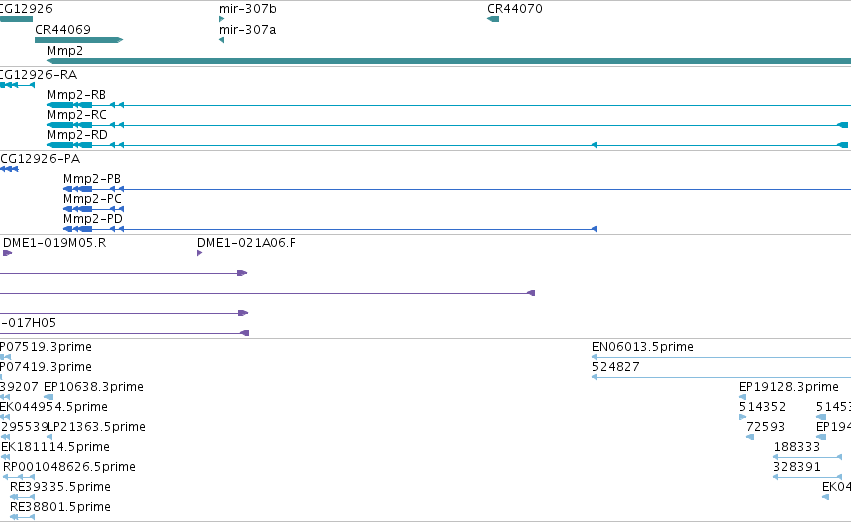The height and width of the screenshot is (522, 851).
Task: Select the 72593 feature arrow
Action: tap(750, 437)
